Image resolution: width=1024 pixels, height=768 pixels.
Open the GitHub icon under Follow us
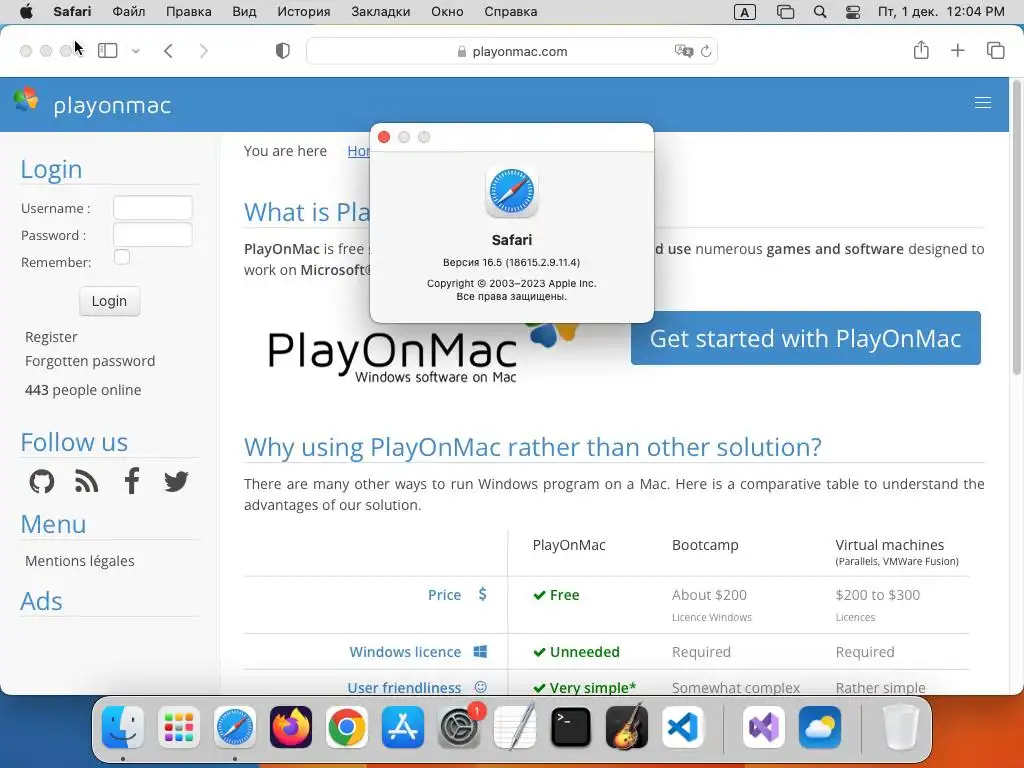42,482
